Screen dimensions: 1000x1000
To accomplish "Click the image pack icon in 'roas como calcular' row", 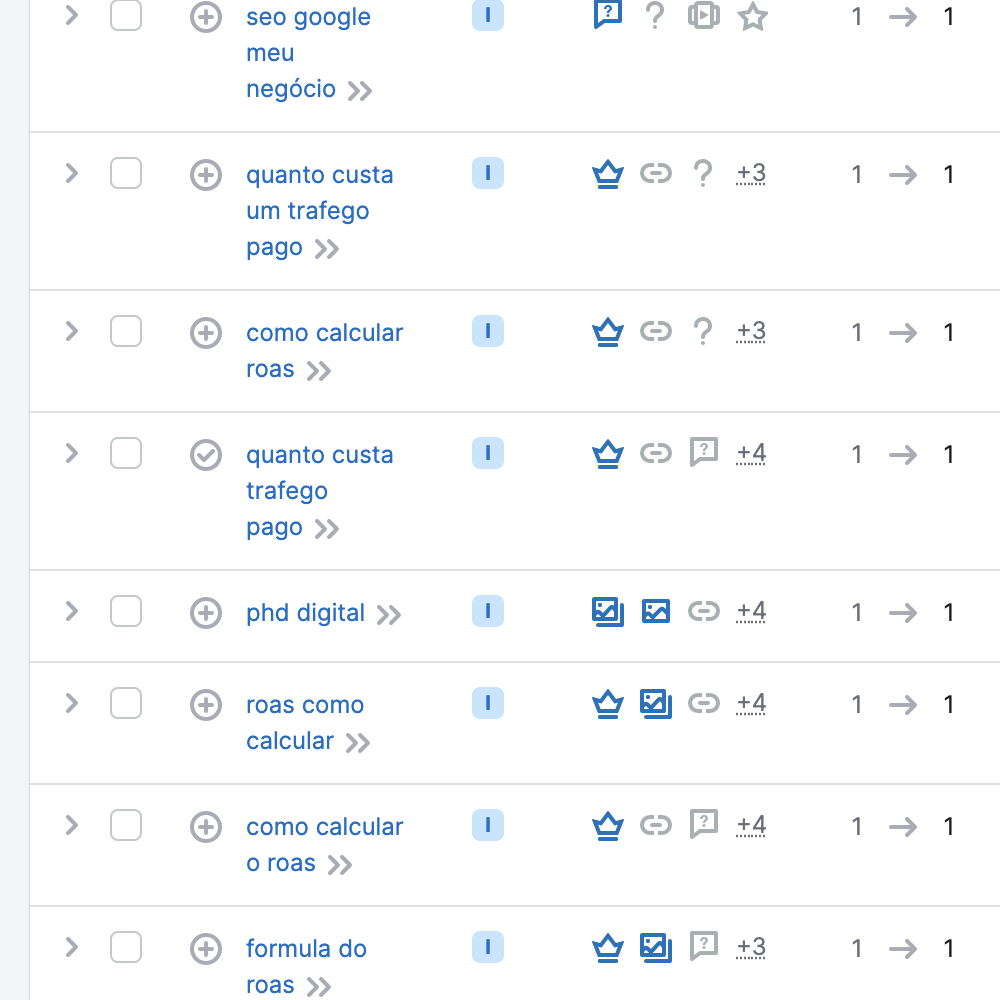I will [x=656, y=703].
